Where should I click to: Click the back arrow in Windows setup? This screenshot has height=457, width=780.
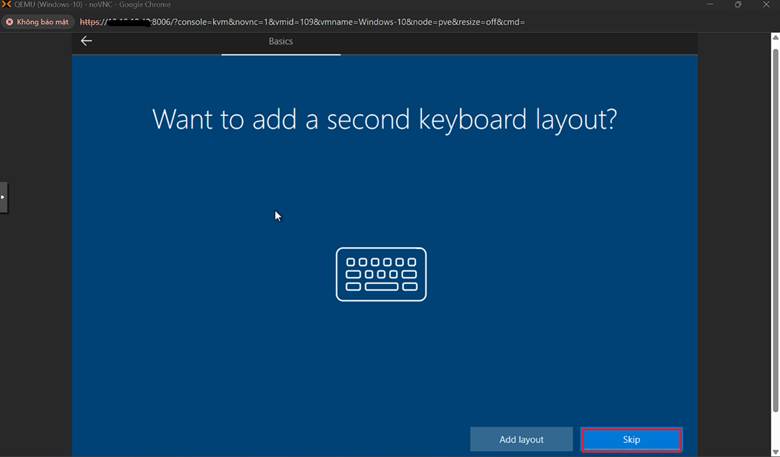[86, 41]
